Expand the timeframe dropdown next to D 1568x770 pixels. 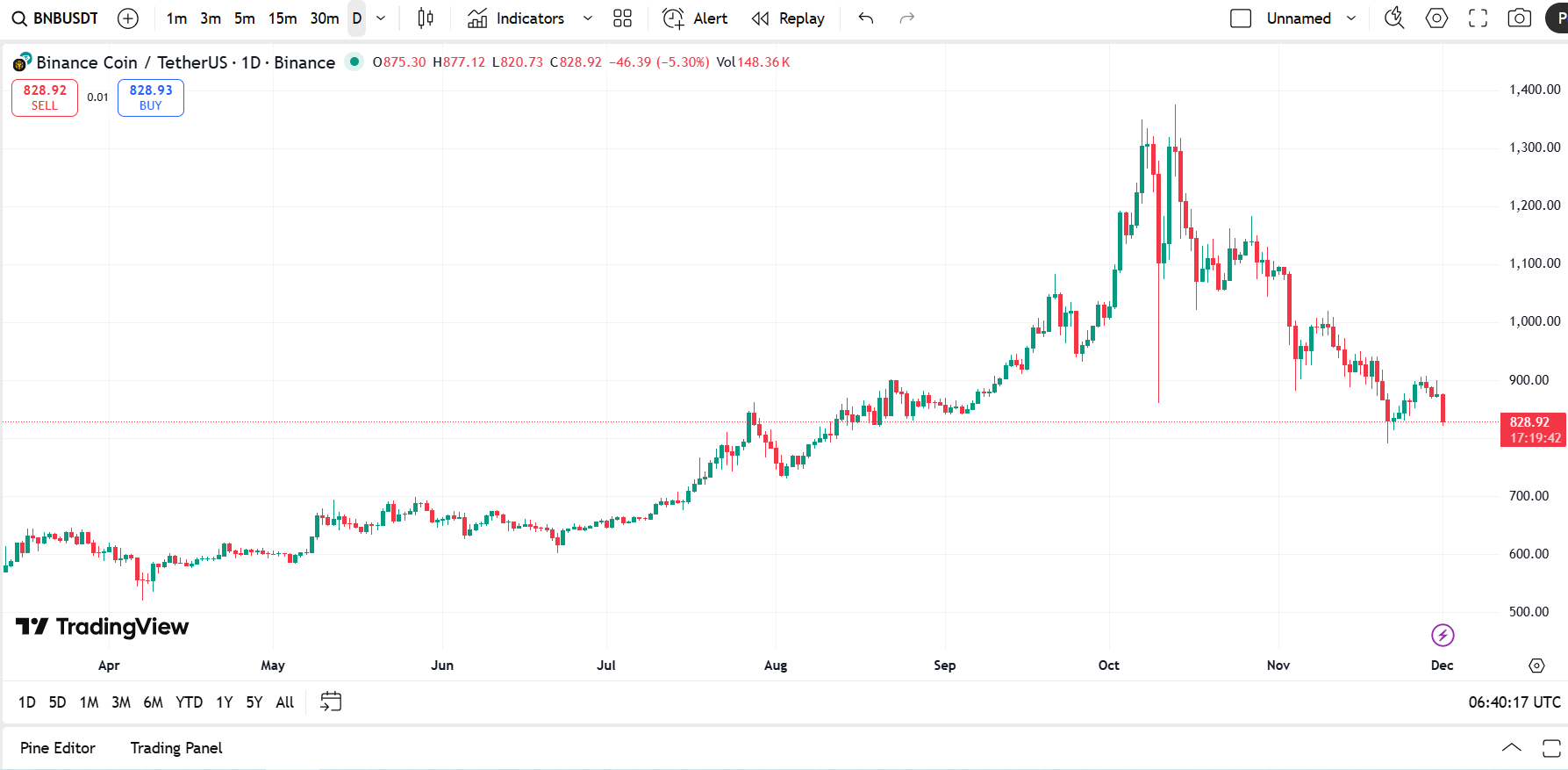click(x=380, y=18)
